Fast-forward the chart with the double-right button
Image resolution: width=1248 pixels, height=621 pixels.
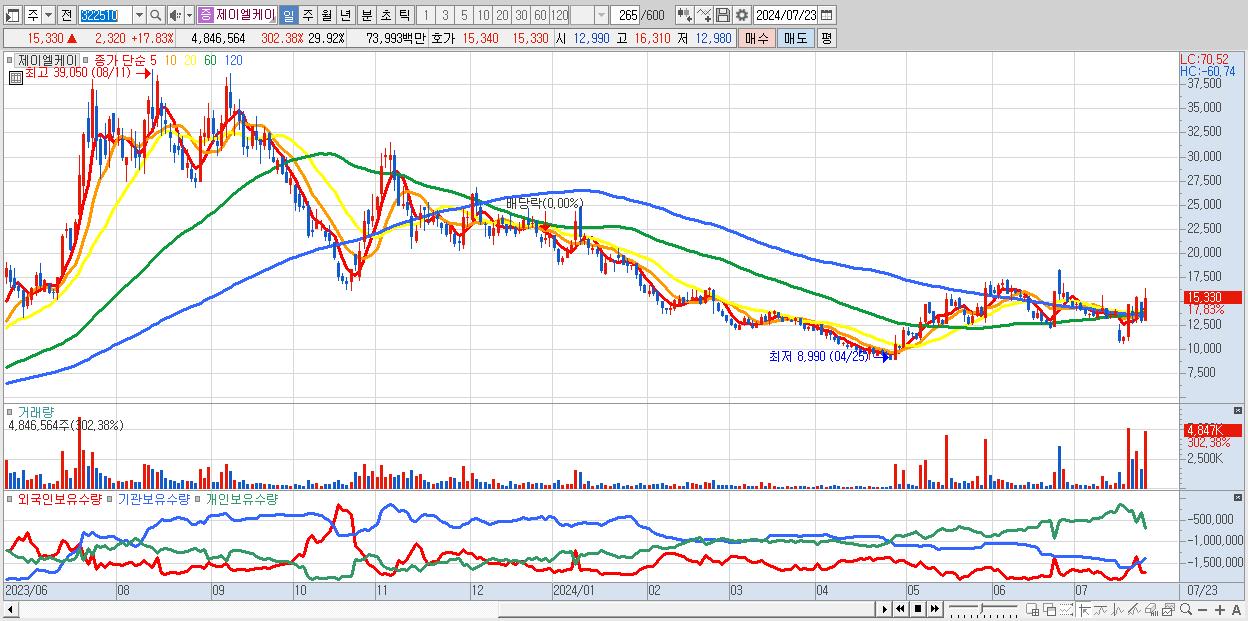point(934,609)
